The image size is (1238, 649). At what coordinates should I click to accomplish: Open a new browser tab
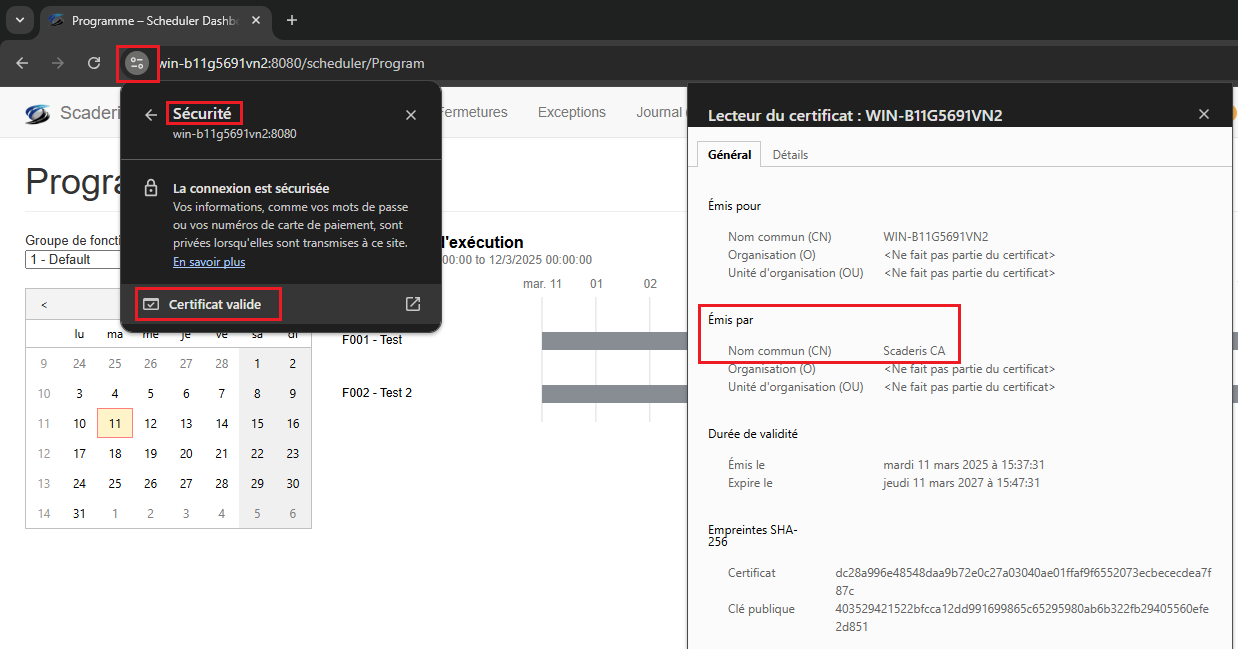[x=292, y=20]
